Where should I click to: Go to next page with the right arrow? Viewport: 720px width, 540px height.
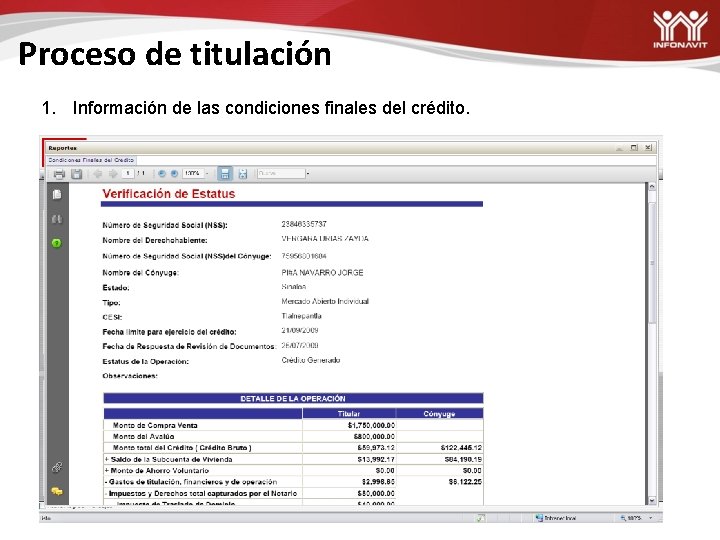tap(113, 174)
